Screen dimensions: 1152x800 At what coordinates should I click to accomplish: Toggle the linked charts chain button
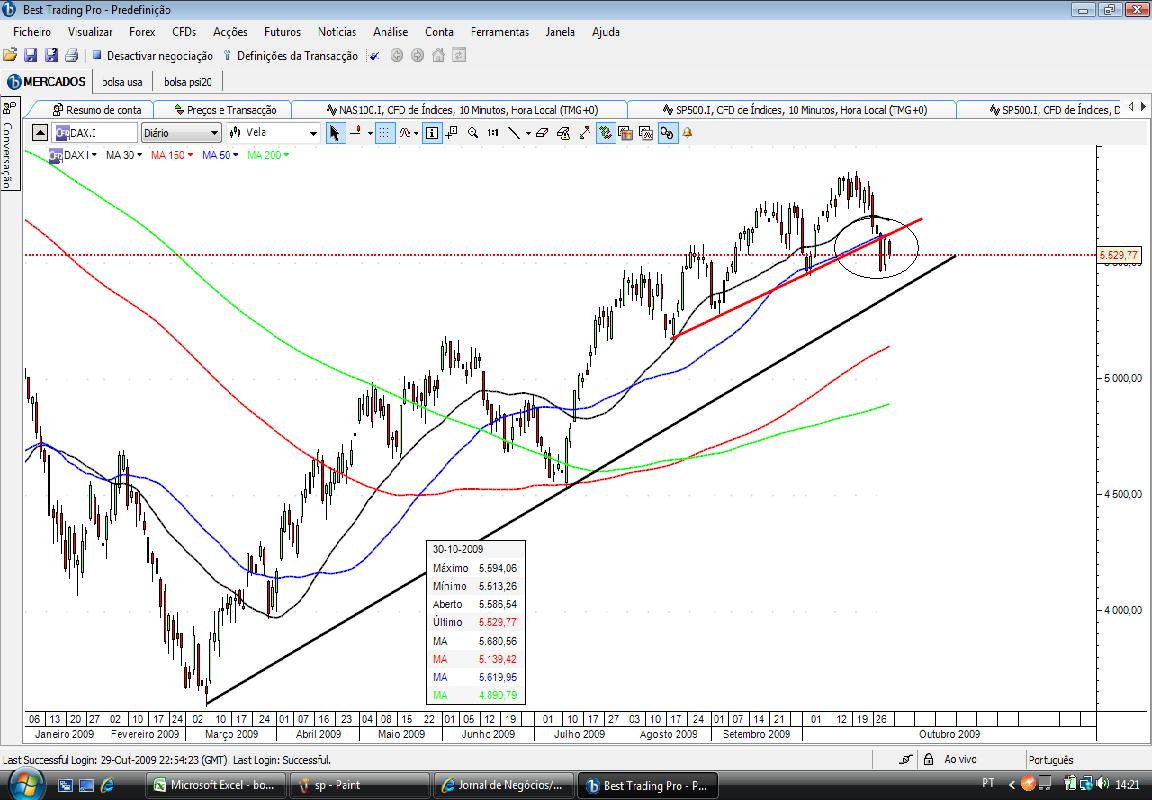667,133
